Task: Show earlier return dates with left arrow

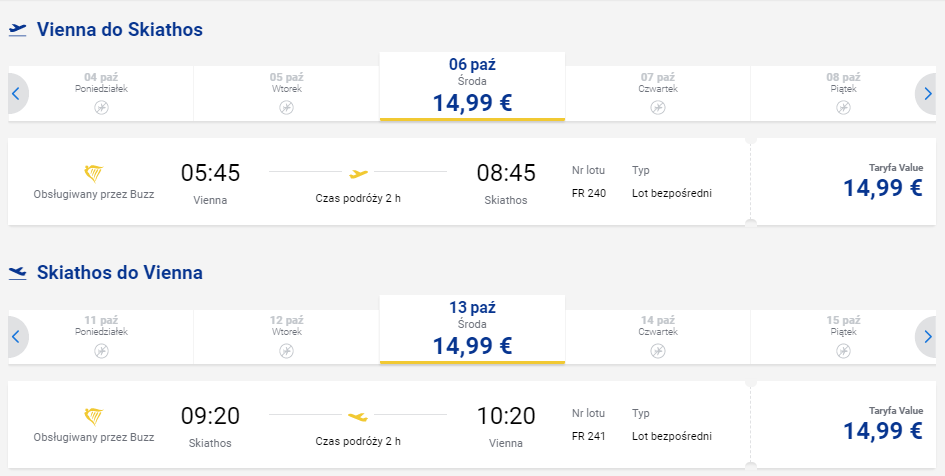Action: 17,337
